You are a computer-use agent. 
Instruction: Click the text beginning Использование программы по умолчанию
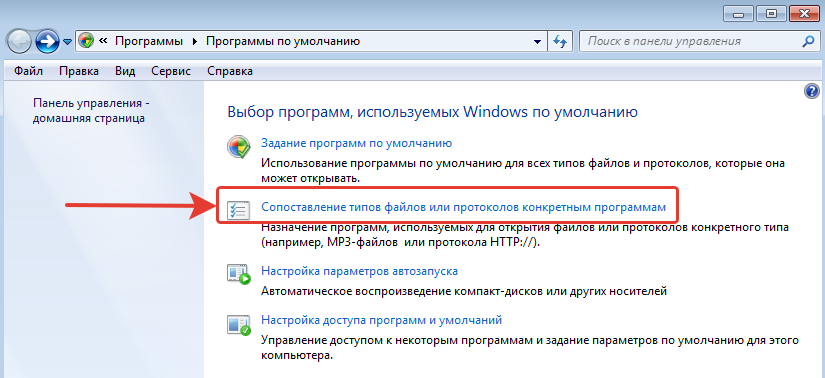pyautogui.click(x=523, y=171)
